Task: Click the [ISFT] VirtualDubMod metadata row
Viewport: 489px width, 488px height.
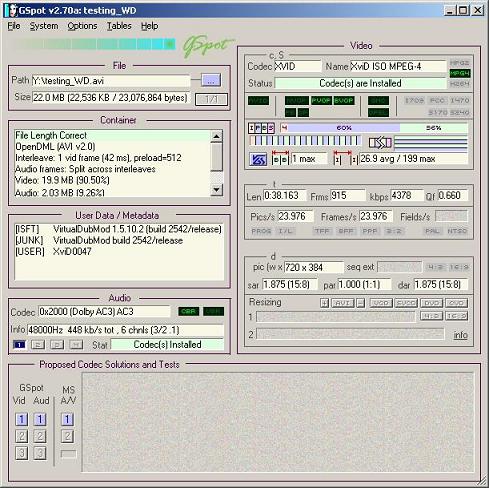Action: [119, 229]
